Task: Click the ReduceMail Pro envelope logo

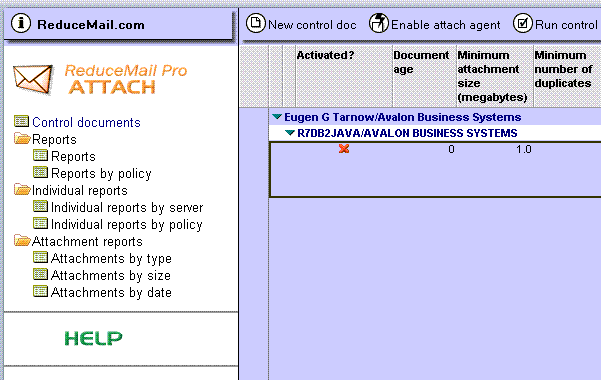Action: point(33,79)
